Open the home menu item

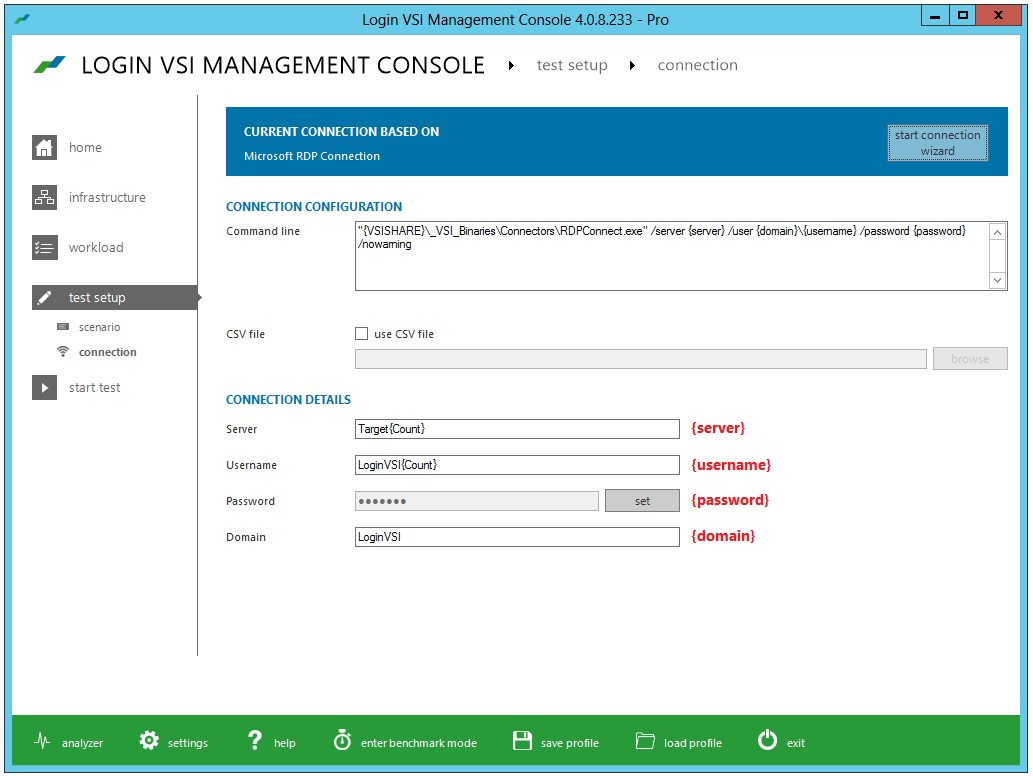[x=85, y=148]
